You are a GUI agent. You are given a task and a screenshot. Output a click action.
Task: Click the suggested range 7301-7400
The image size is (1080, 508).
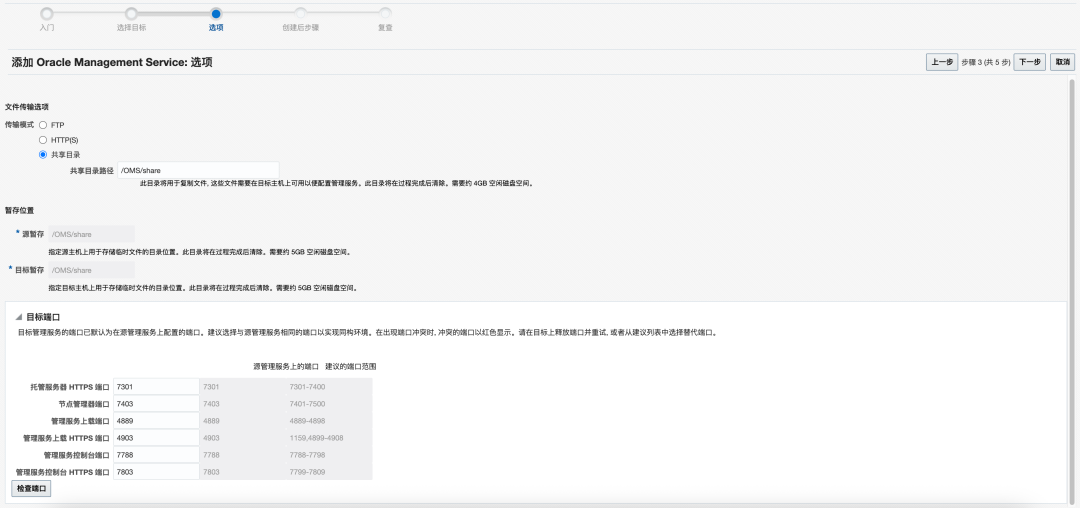(x=307, y=386)
